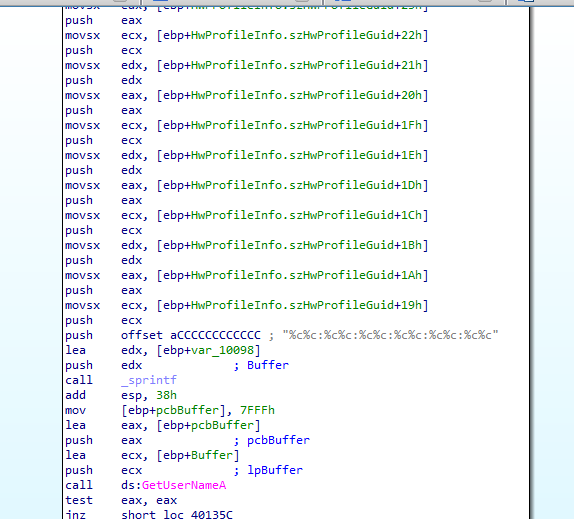Select the 'test eax, eax' instruction
This screenshot has width=574, height=519.
[121, 500]
